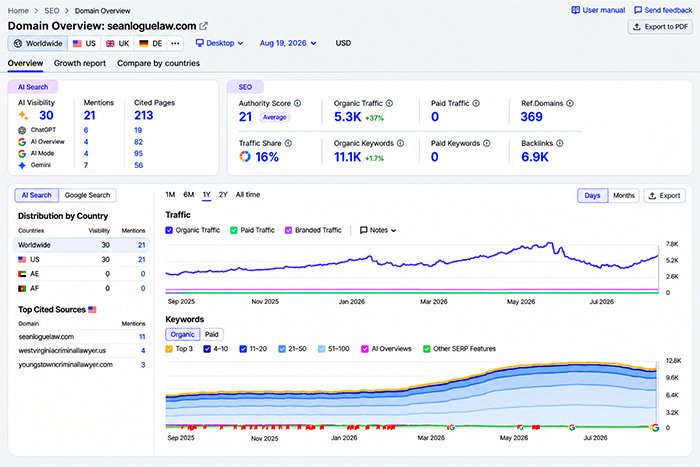The width and height of the screenshot is (700, 467).
Task: Switch to the Compare by countries tab
Action: click(158, 63)
